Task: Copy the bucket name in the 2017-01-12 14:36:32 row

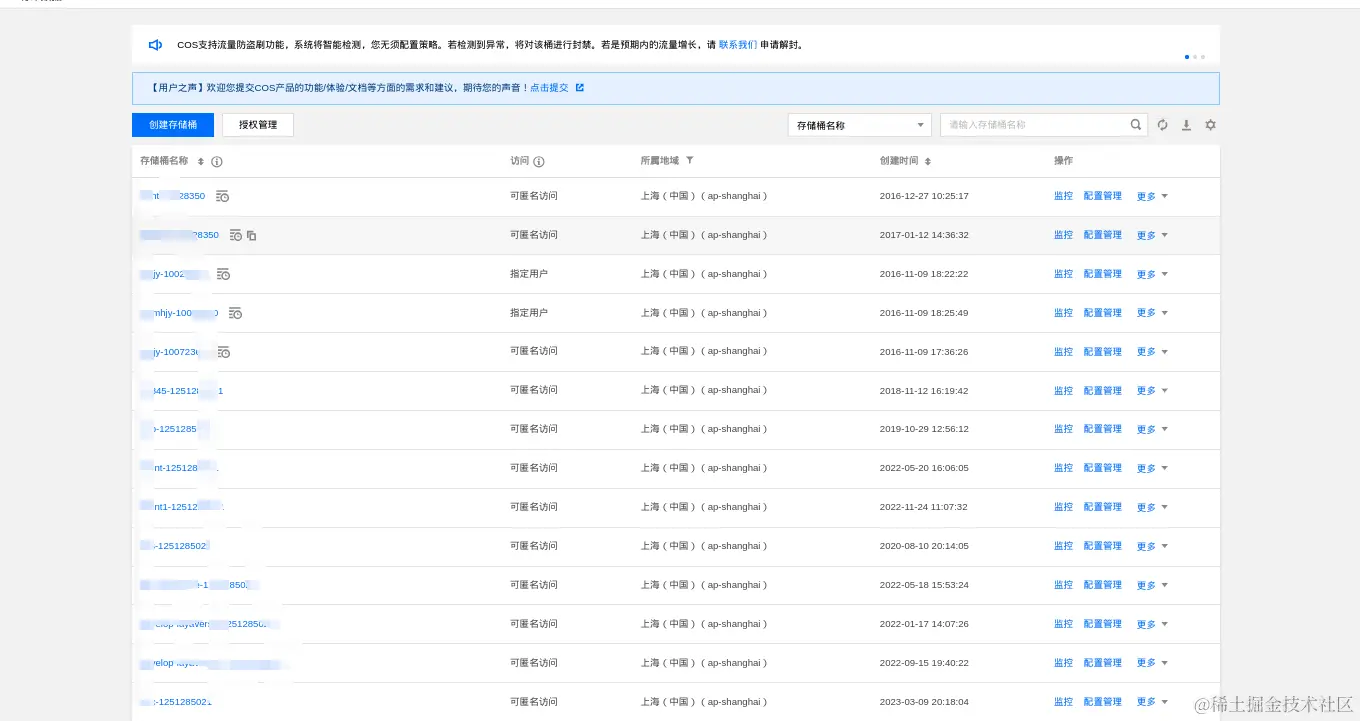Action: pos(252,236)
